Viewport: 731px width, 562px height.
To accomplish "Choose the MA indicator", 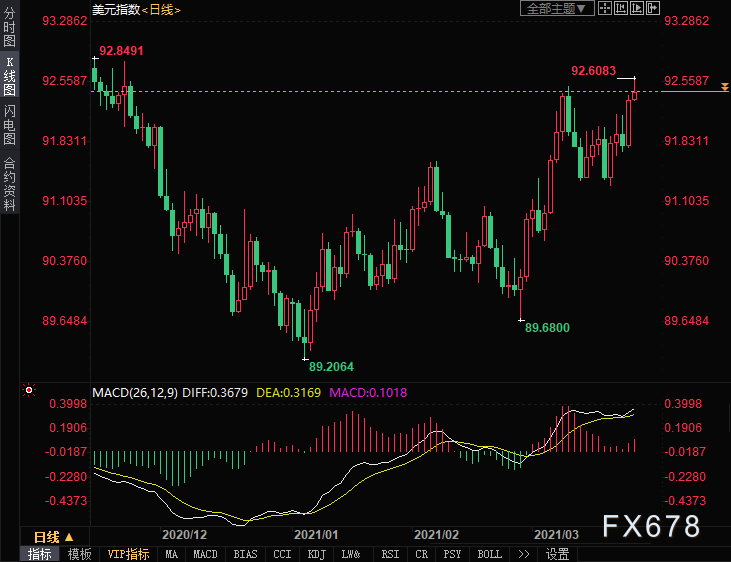I will click(x=172, y=554).
